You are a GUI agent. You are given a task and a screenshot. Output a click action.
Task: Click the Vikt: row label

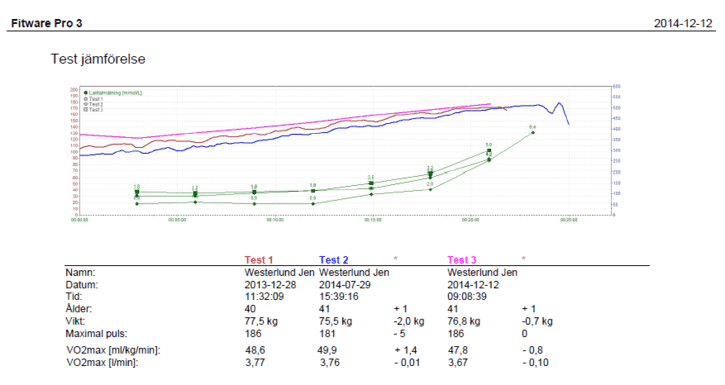pyautogui.click(x=75, y=321)
